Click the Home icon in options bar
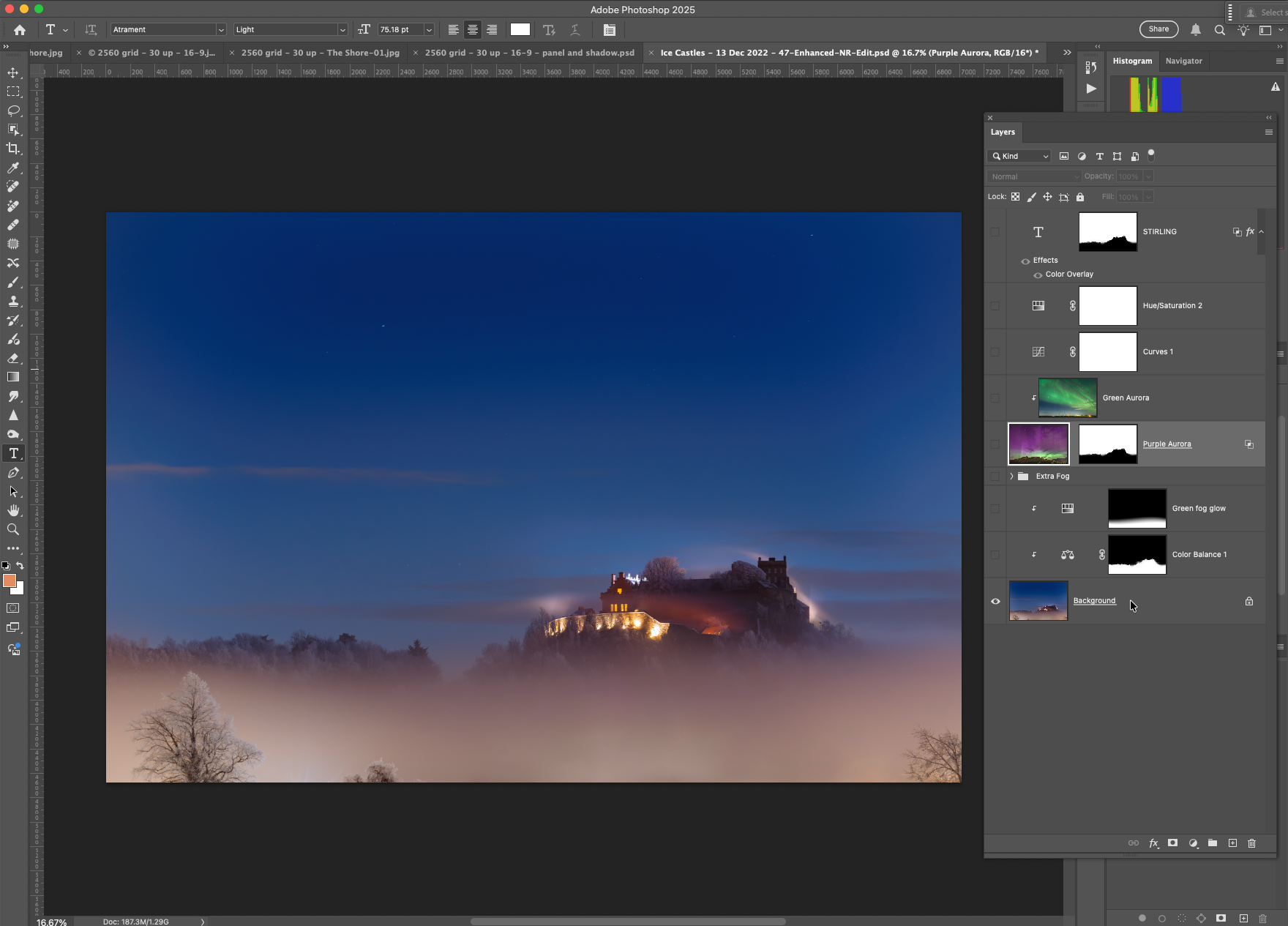 [x=20, y=30]
